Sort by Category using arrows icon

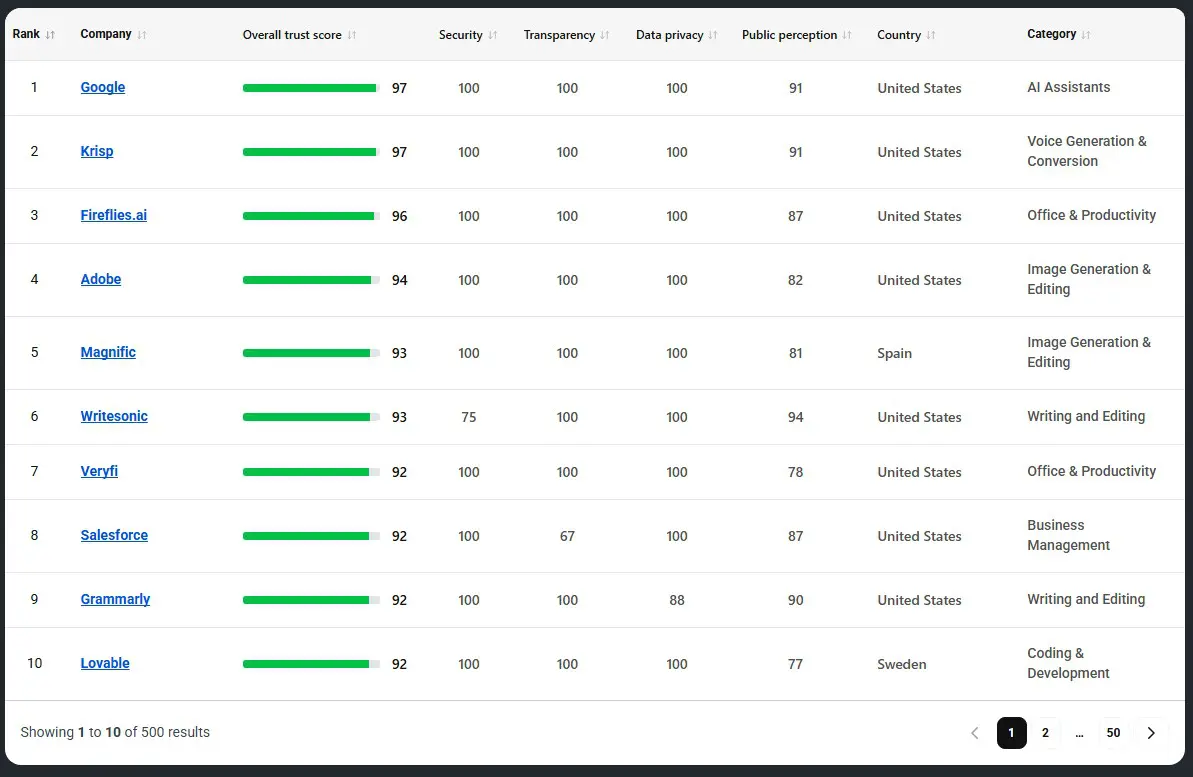tap(1086, 35)
